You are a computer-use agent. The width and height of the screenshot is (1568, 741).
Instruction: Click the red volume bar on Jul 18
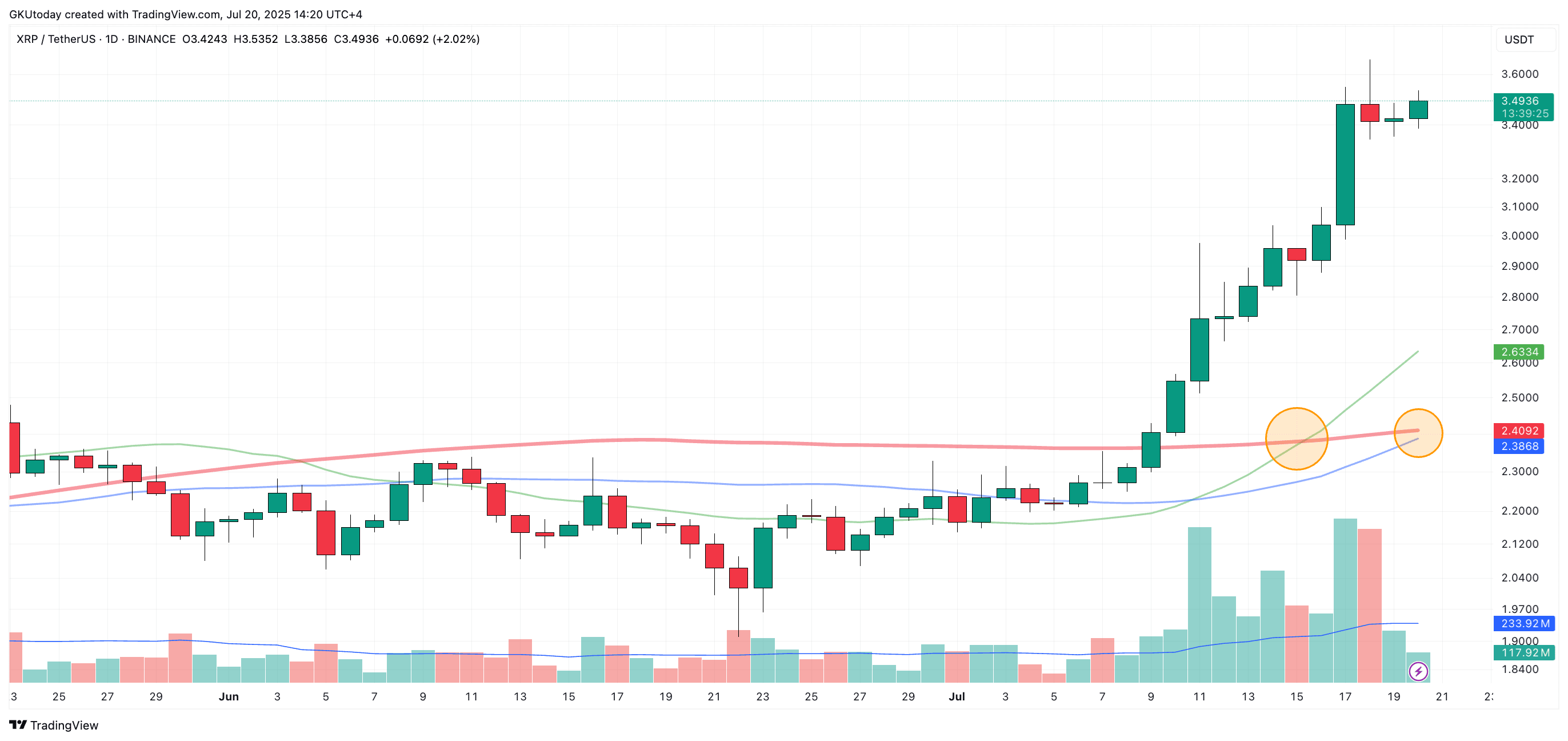1370,605
